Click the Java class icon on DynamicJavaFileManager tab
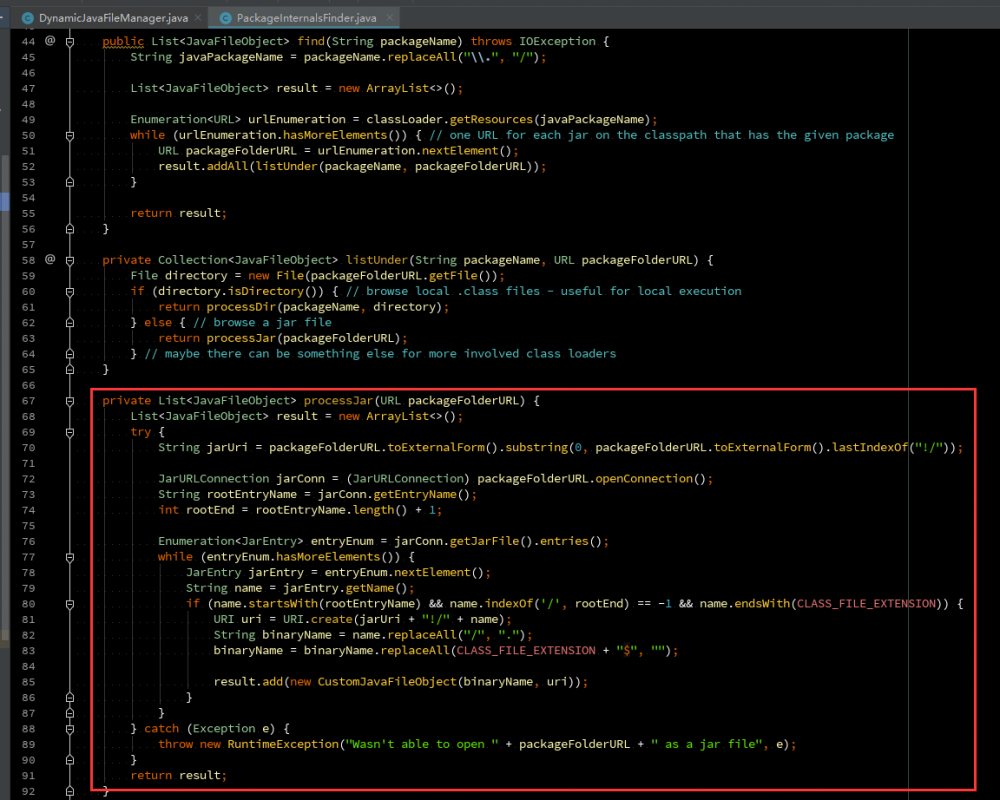The width and height of the screenshot is (1000, 800). coord(26,18)
